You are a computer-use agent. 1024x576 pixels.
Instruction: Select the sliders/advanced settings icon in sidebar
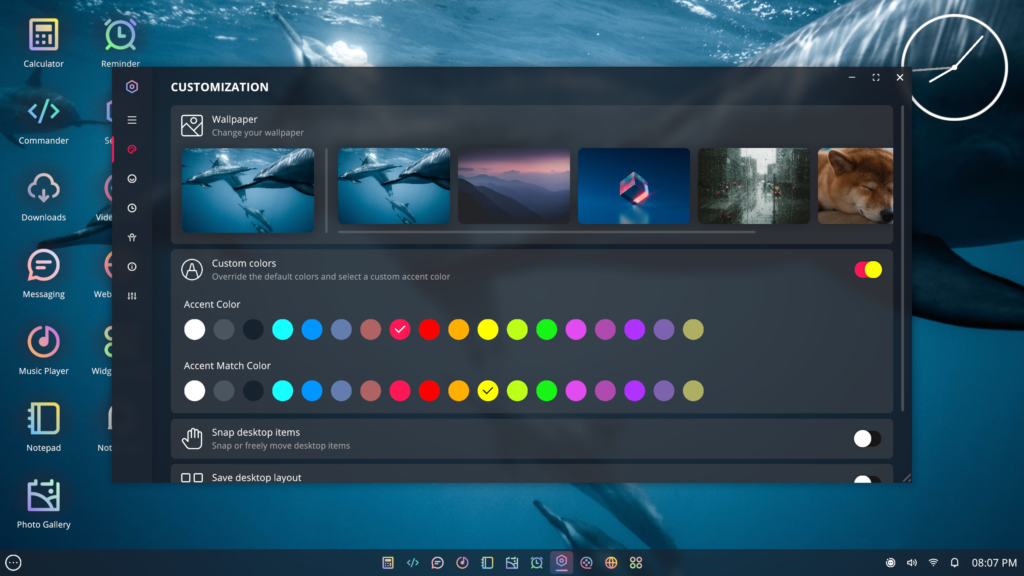(131, 295)
